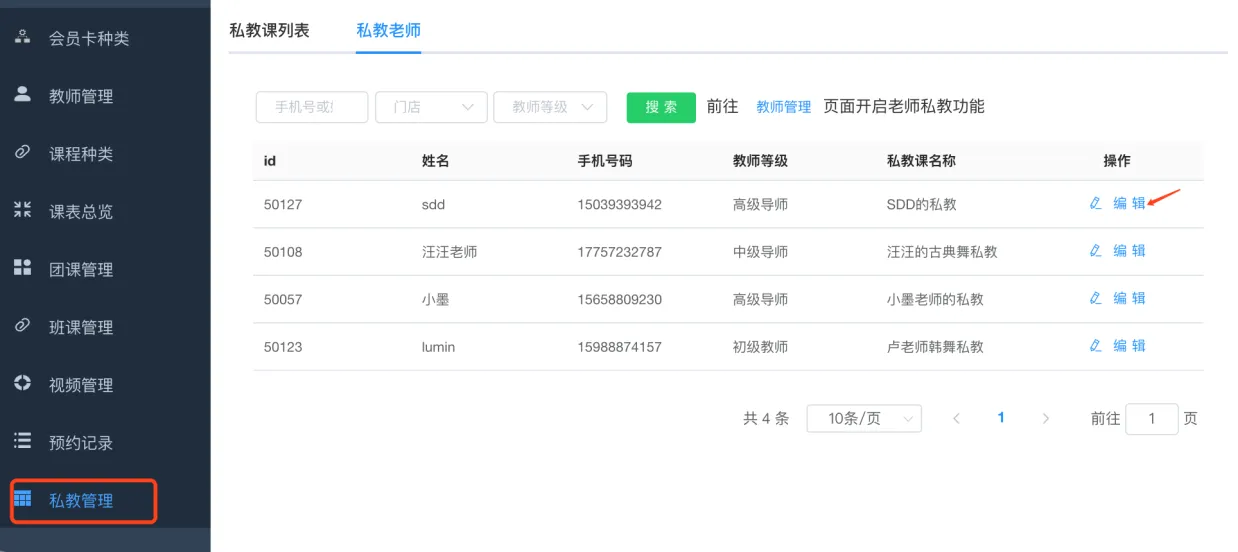Screen dimensions: 1238x552
Task: Click the 视频管理 sidebar icon
Action: (x=22, y=384)
